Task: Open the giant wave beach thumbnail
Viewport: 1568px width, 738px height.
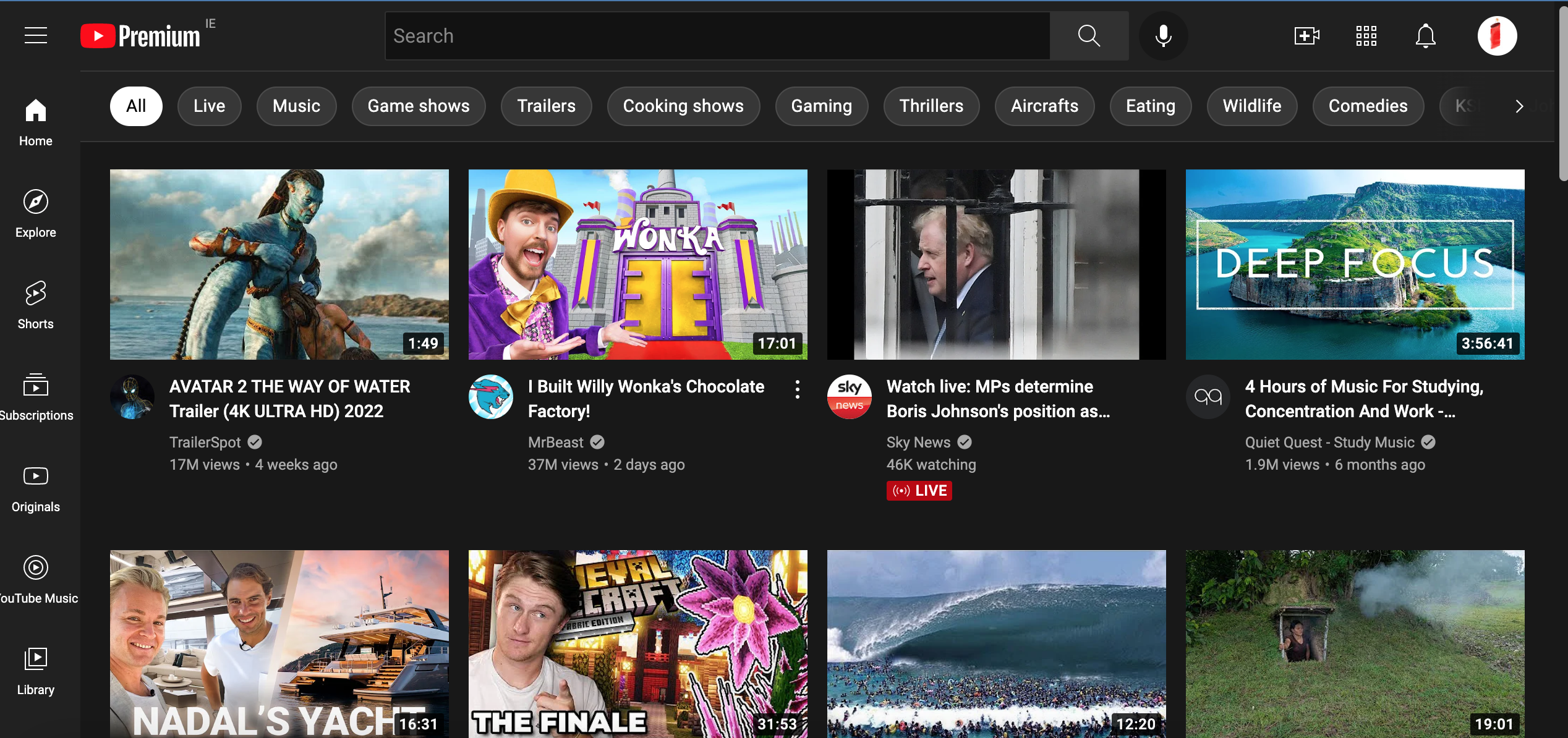Action: 997,644
